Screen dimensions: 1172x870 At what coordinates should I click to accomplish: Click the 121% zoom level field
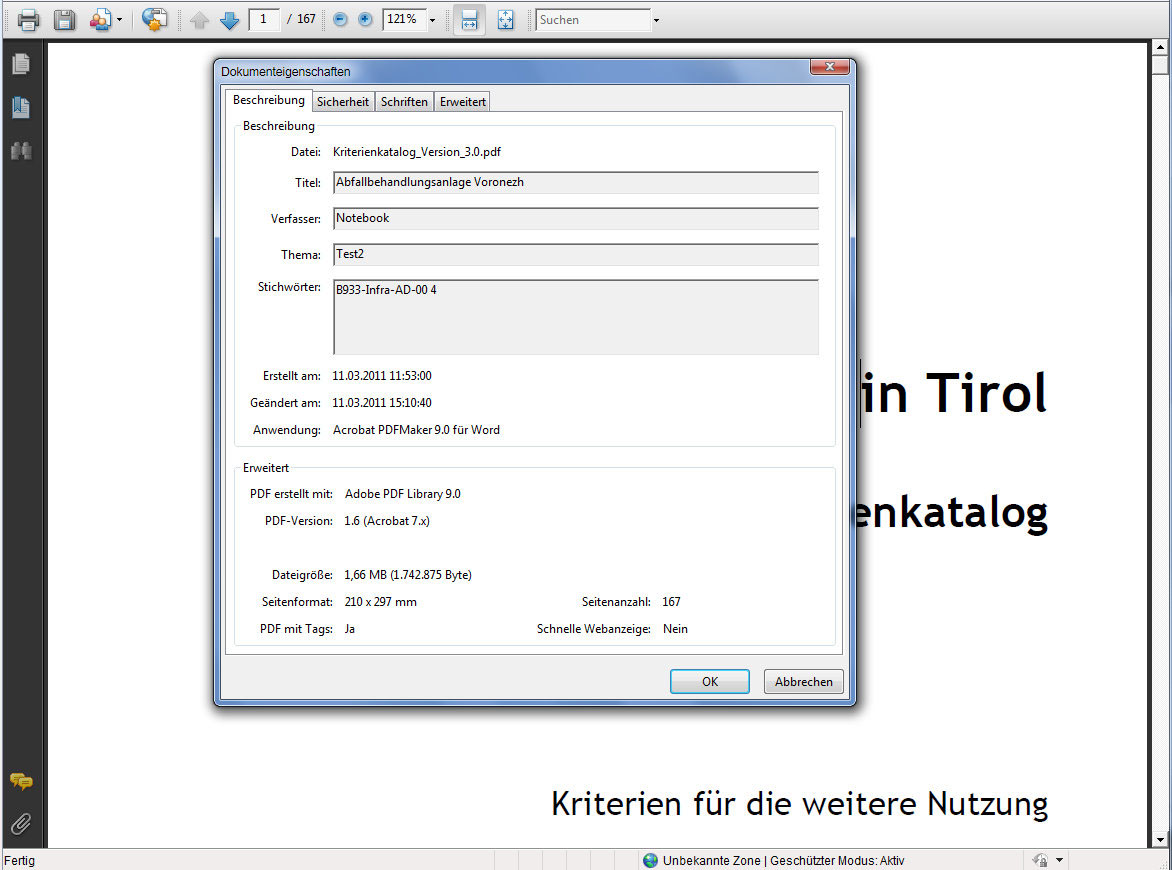404,19
